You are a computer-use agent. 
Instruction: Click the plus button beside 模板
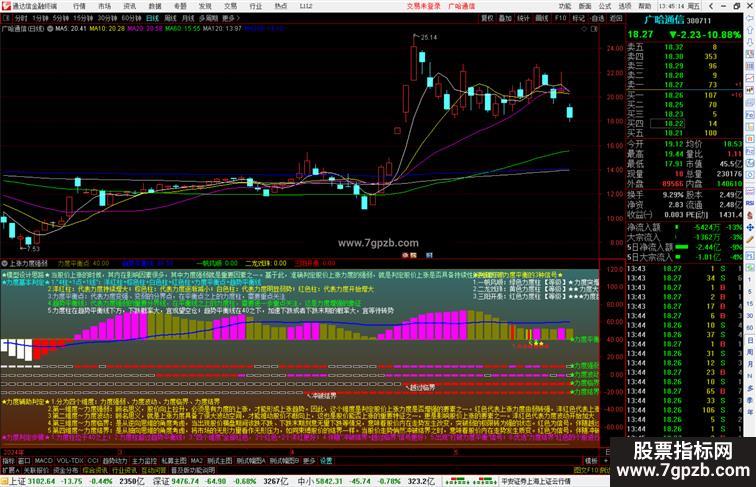point(606,461)
